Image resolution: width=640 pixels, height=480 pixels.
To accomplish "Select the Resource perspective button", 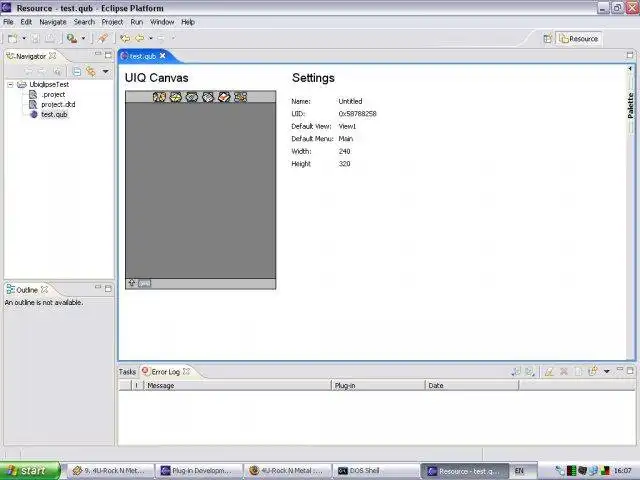I will [579, 39].
